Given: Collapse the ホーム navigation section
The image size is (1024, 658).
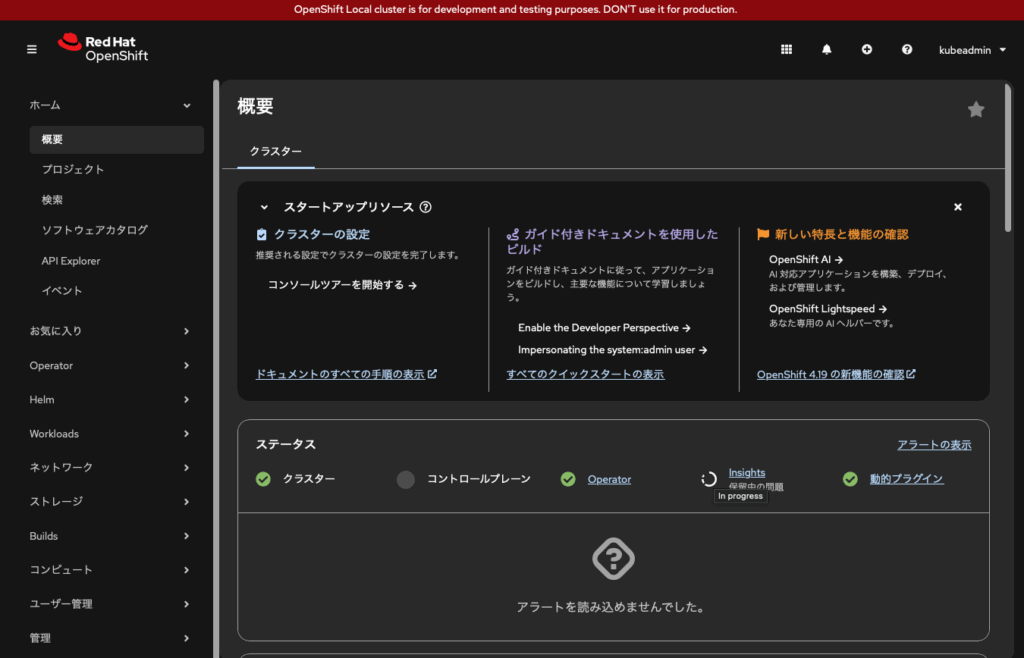Looking at the screenshot, I should click(109, 105).
